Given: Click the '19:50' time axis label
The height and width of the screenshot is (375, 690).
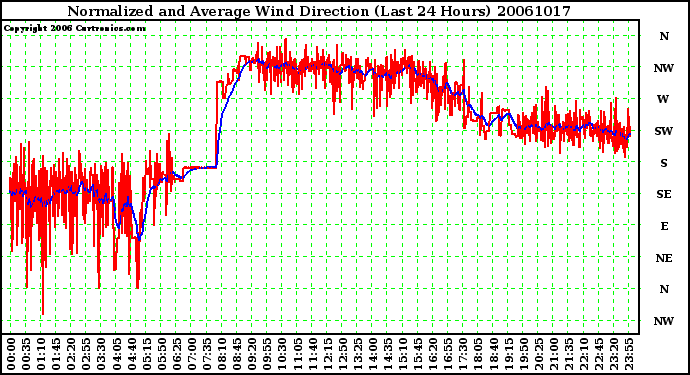Looking at the screenshot, I should tap(523, 354).
